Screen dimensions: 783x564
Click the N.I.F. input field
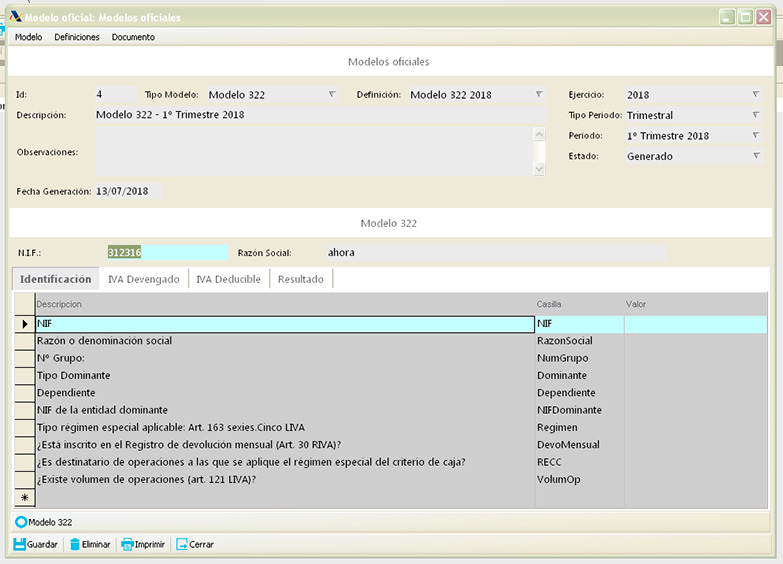point(167,252)
